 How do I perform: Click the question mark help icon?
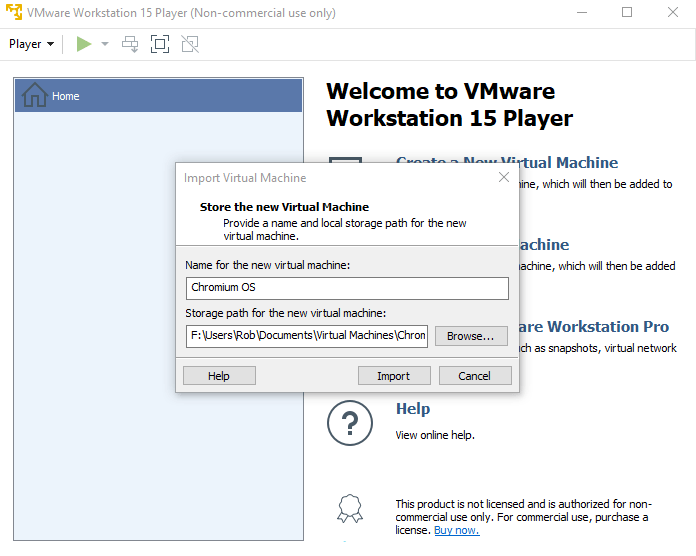[350, 423]
